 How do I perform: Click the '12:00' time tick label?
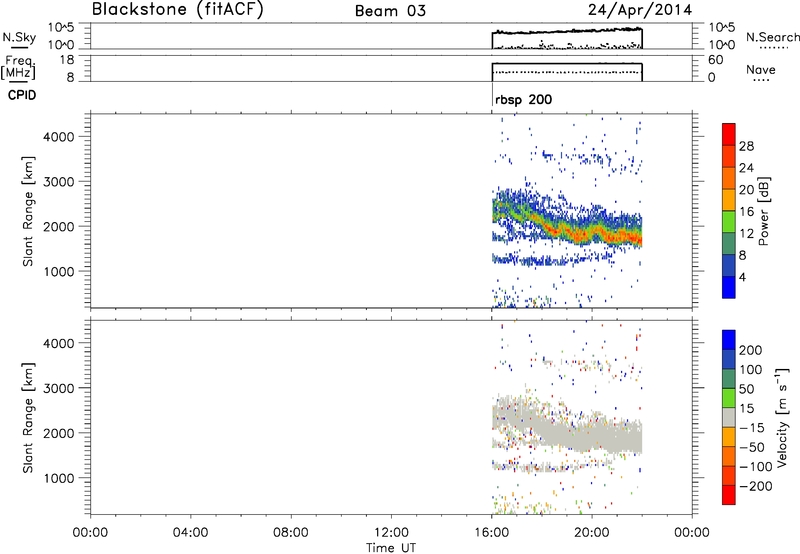pos(391,533)
